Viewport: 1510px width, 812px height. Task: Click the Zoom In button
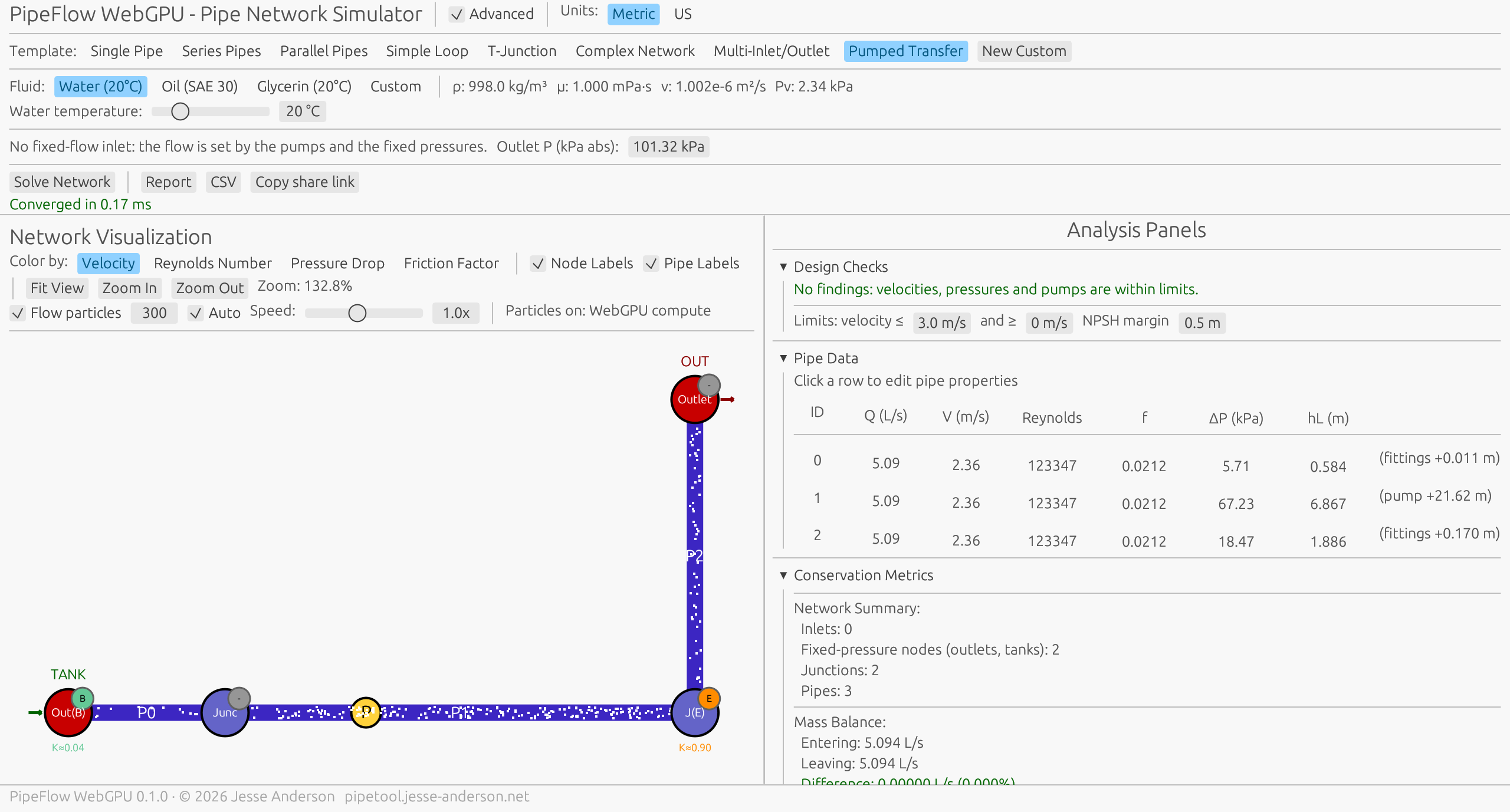click(x=129, y=288)
